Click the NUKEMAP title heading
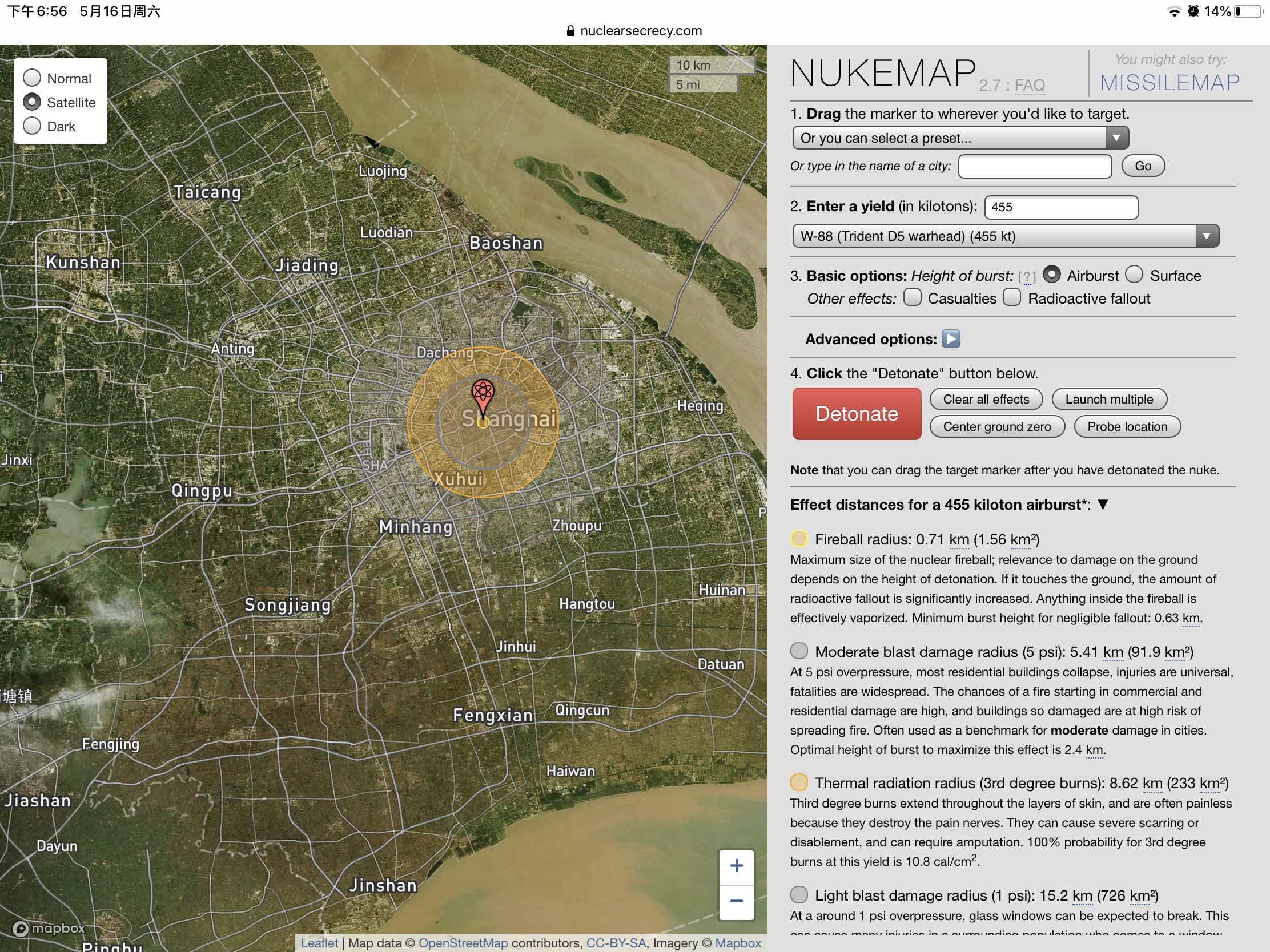Screen dimensions: 1270x952 [883, 73]
